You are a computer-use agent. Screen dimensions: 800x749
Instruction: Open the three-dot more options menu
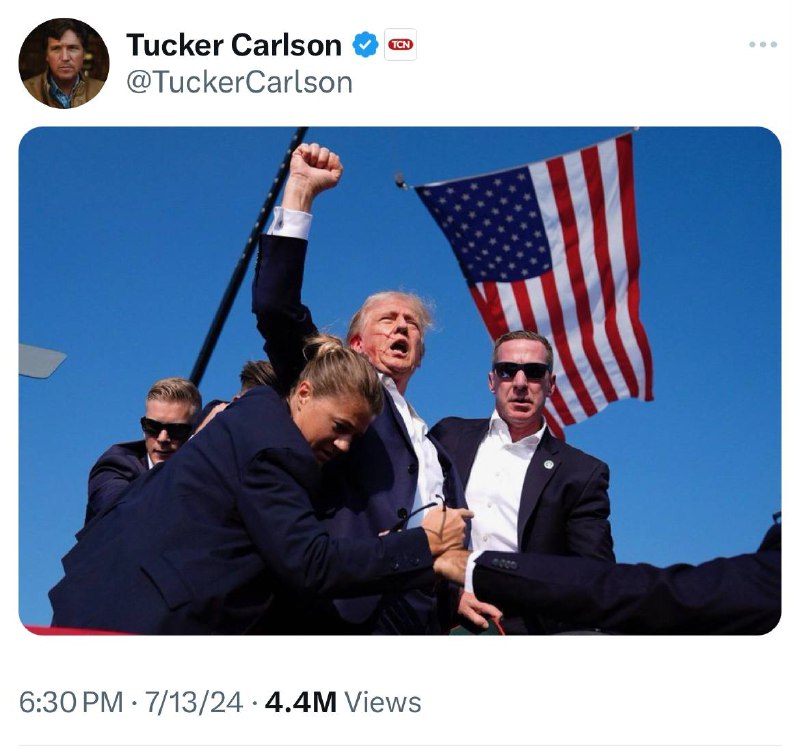[763, 44]
